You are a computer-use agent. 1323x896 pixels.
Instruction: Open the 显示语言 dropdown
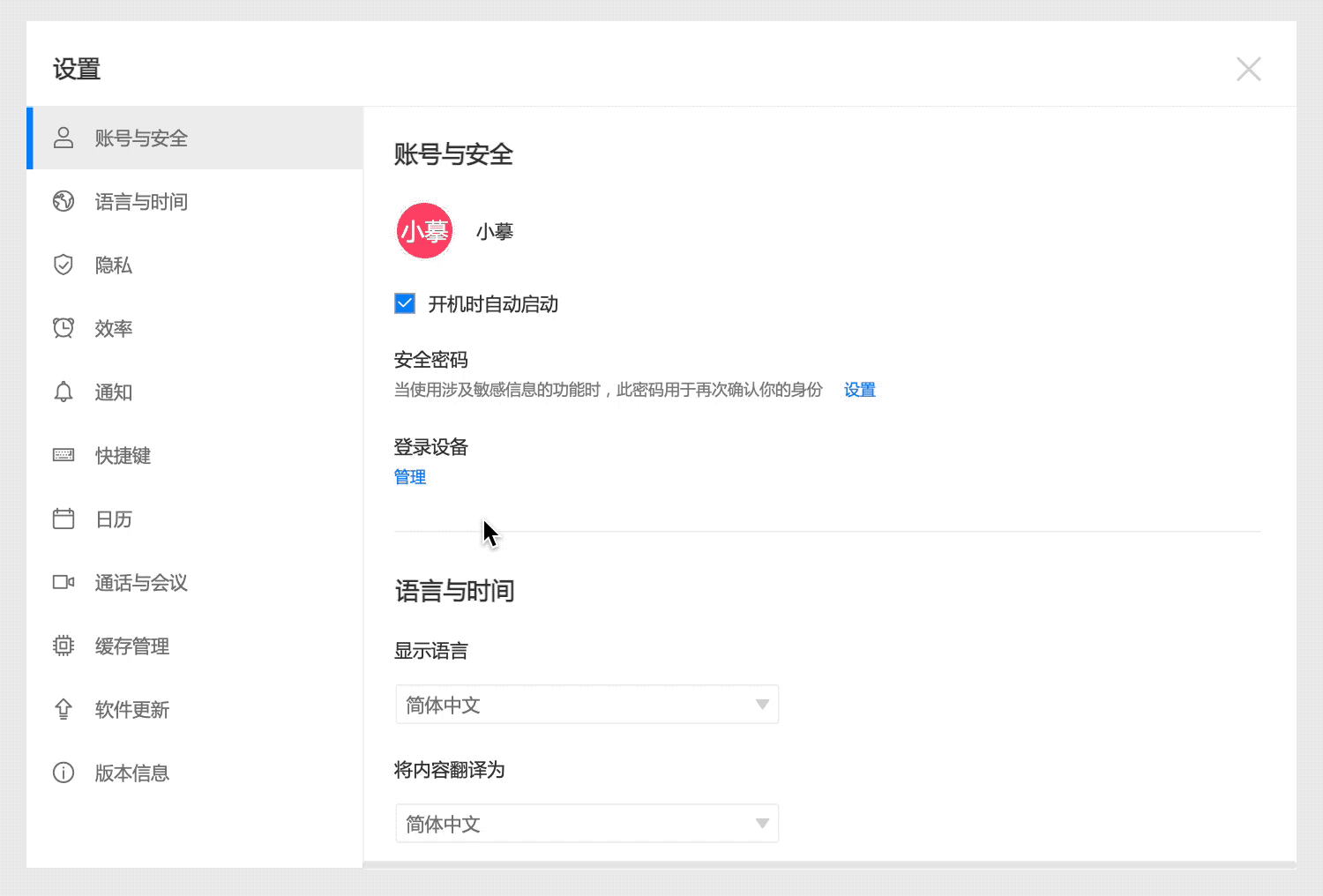point(587,705)
